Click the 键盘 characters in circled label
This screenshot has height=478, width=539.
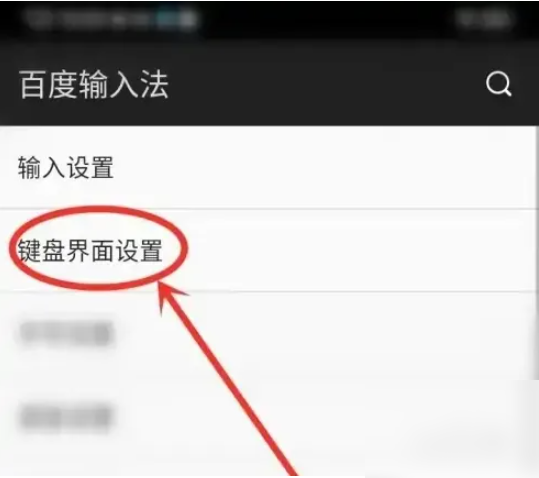[42, 251]
